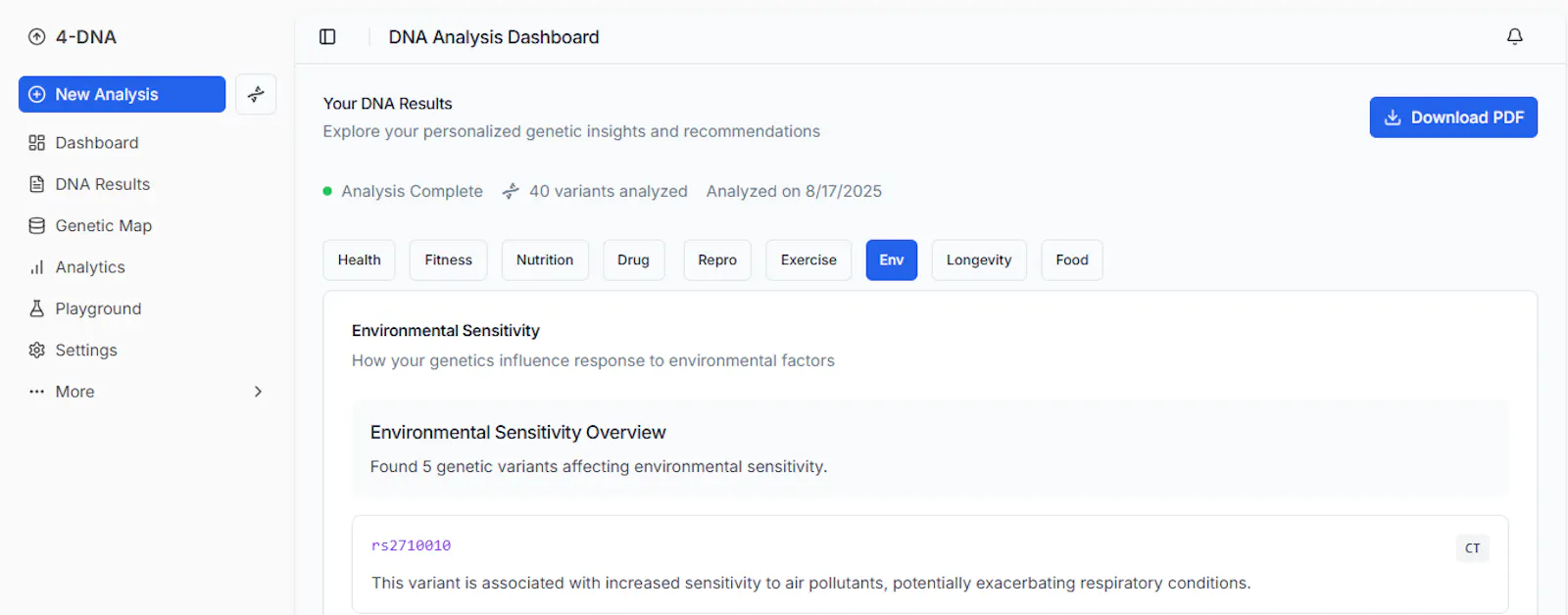Click the Dashboard grid icon
1568x615 pixels.
37,143
